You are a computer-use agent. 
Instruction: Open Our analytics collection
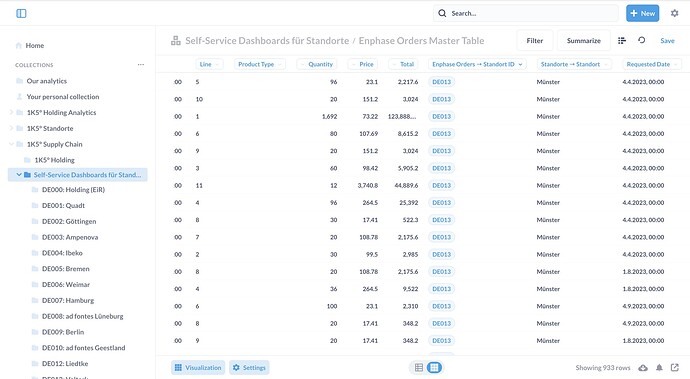(x=47, y=81)
